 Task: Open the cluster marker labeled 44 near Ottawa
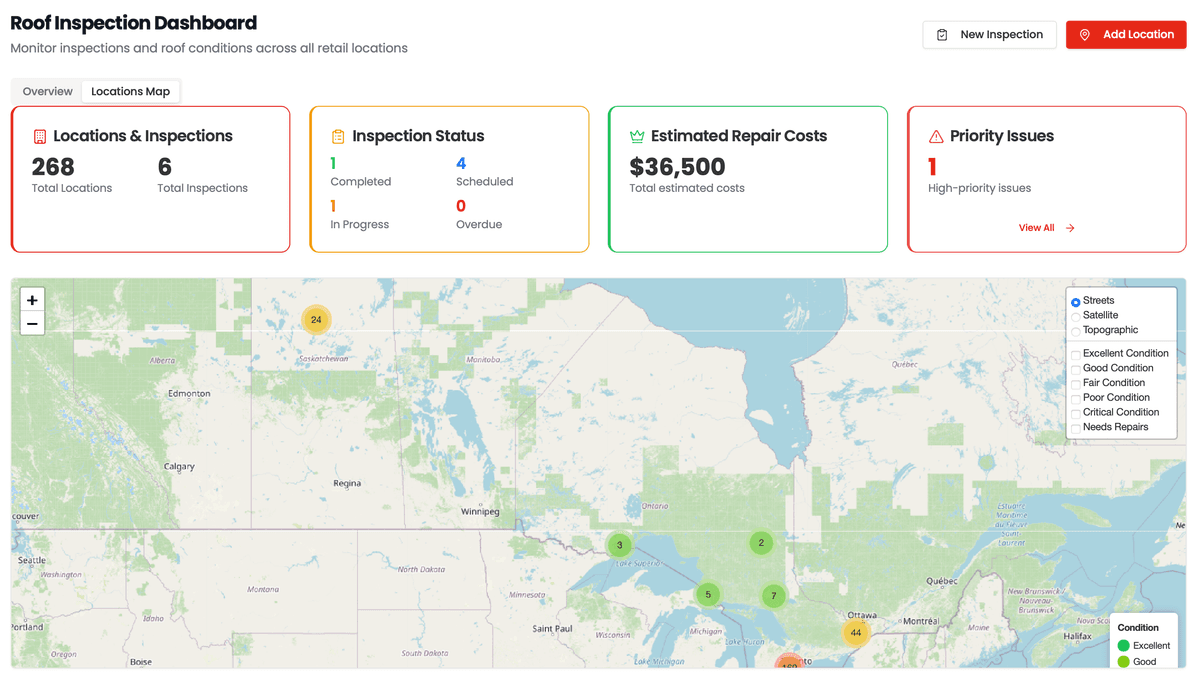[x=856, y=633]
